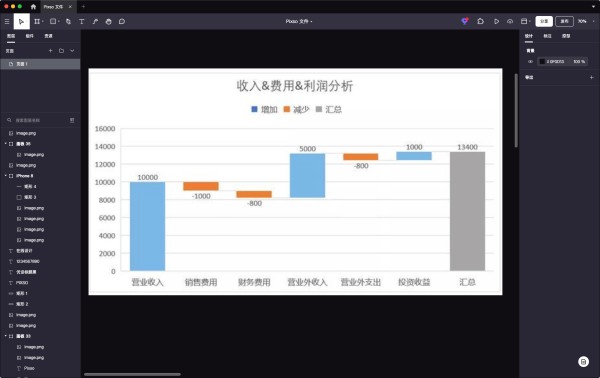This screenshot has height=378, width=600.
Task: Add a new page with plus icon
Action: [51, 51]
